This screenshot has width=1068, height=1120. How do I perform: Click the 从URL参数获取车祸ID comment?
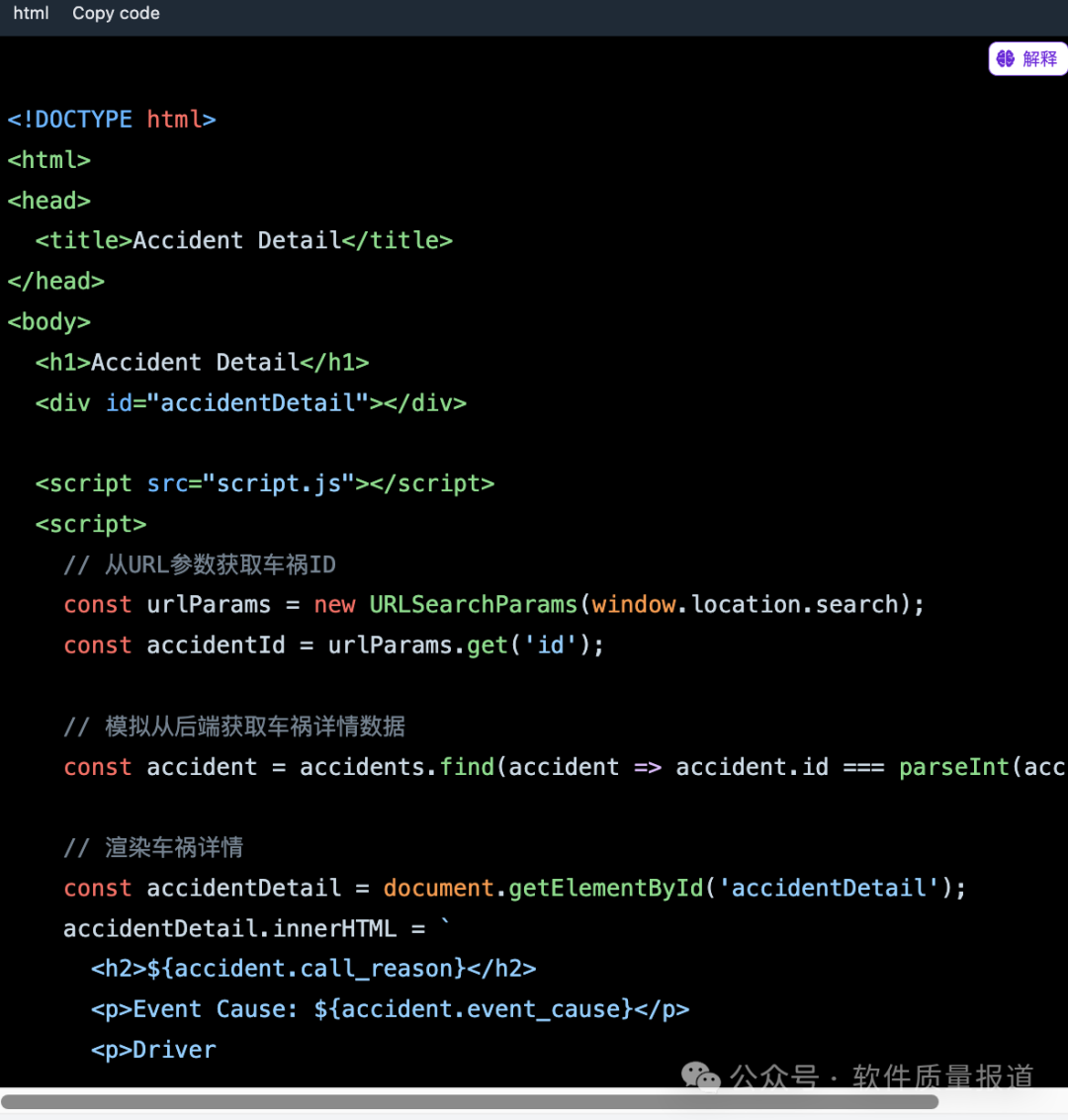coord(220,565)
